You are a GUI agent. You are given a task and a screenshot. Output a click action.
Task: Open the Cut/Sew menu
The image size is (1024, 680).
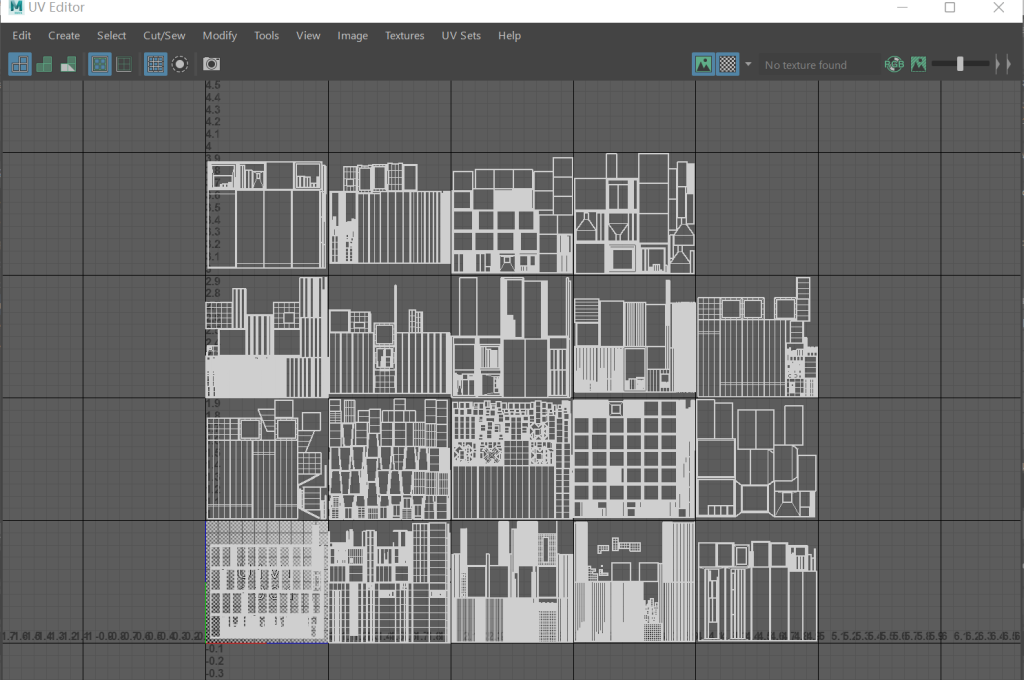(164, 36)
